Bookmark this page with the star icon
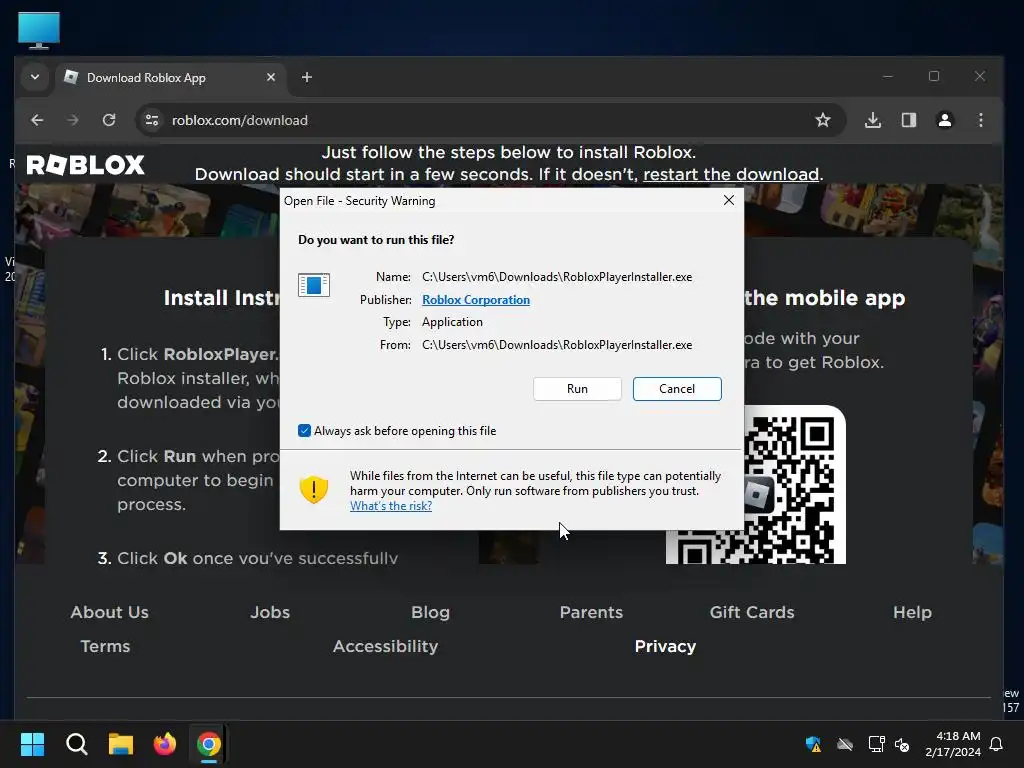 pyautogui.click(x=823, y=120)
